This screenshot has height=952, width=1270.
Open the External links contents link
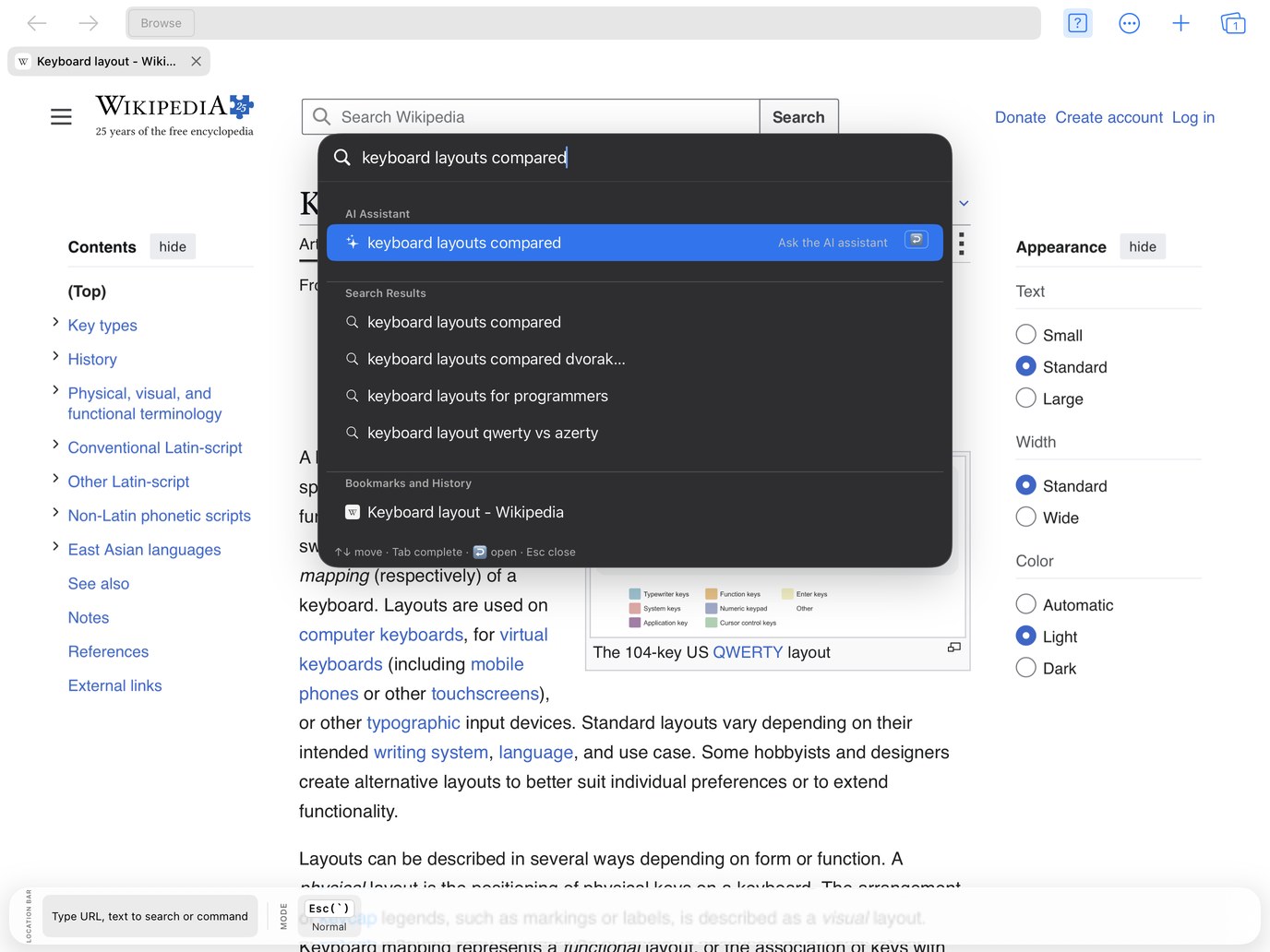pos(114,686)
